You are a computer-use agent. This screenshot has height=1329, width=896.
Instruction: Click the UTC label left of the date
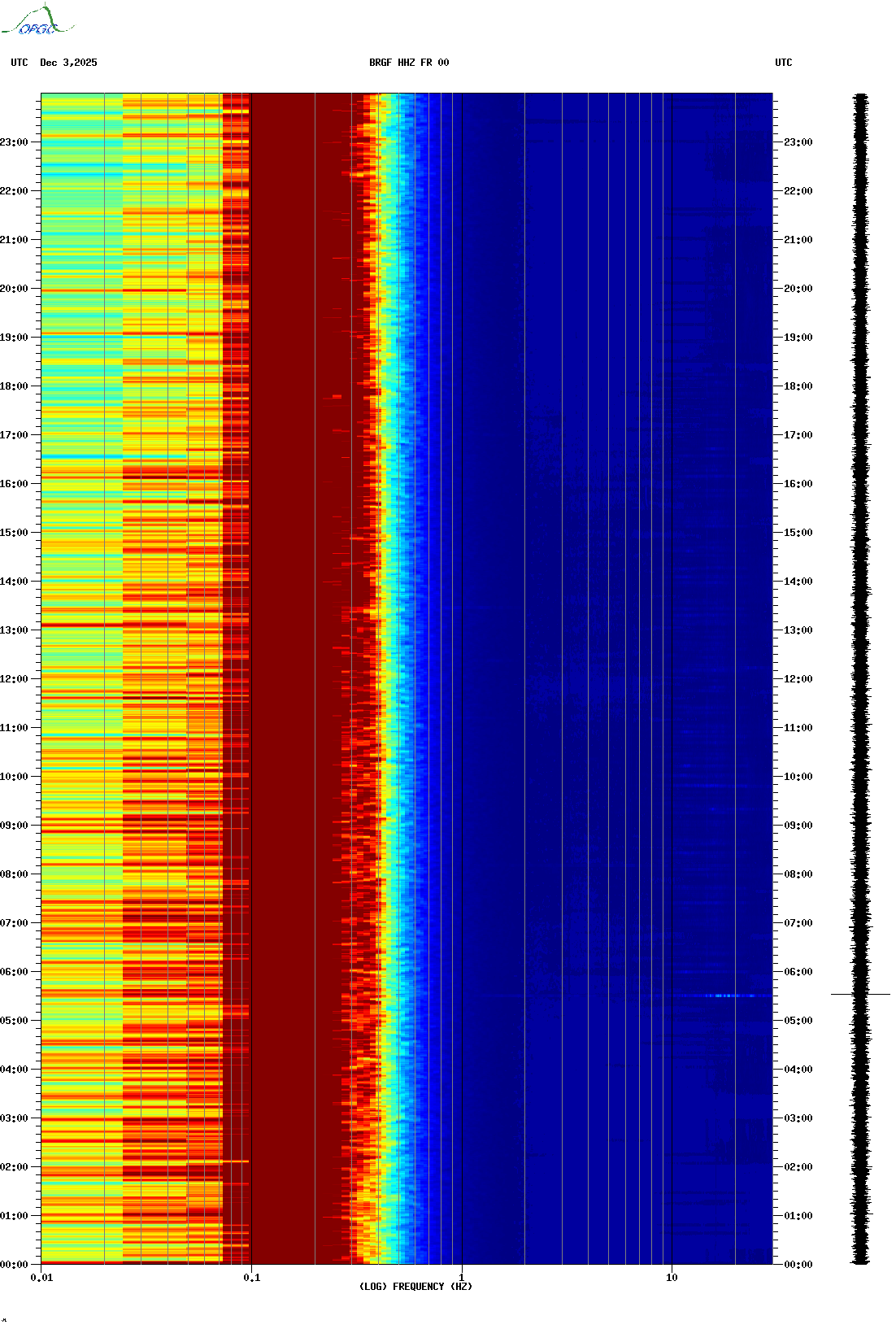[x=20, y=63]
